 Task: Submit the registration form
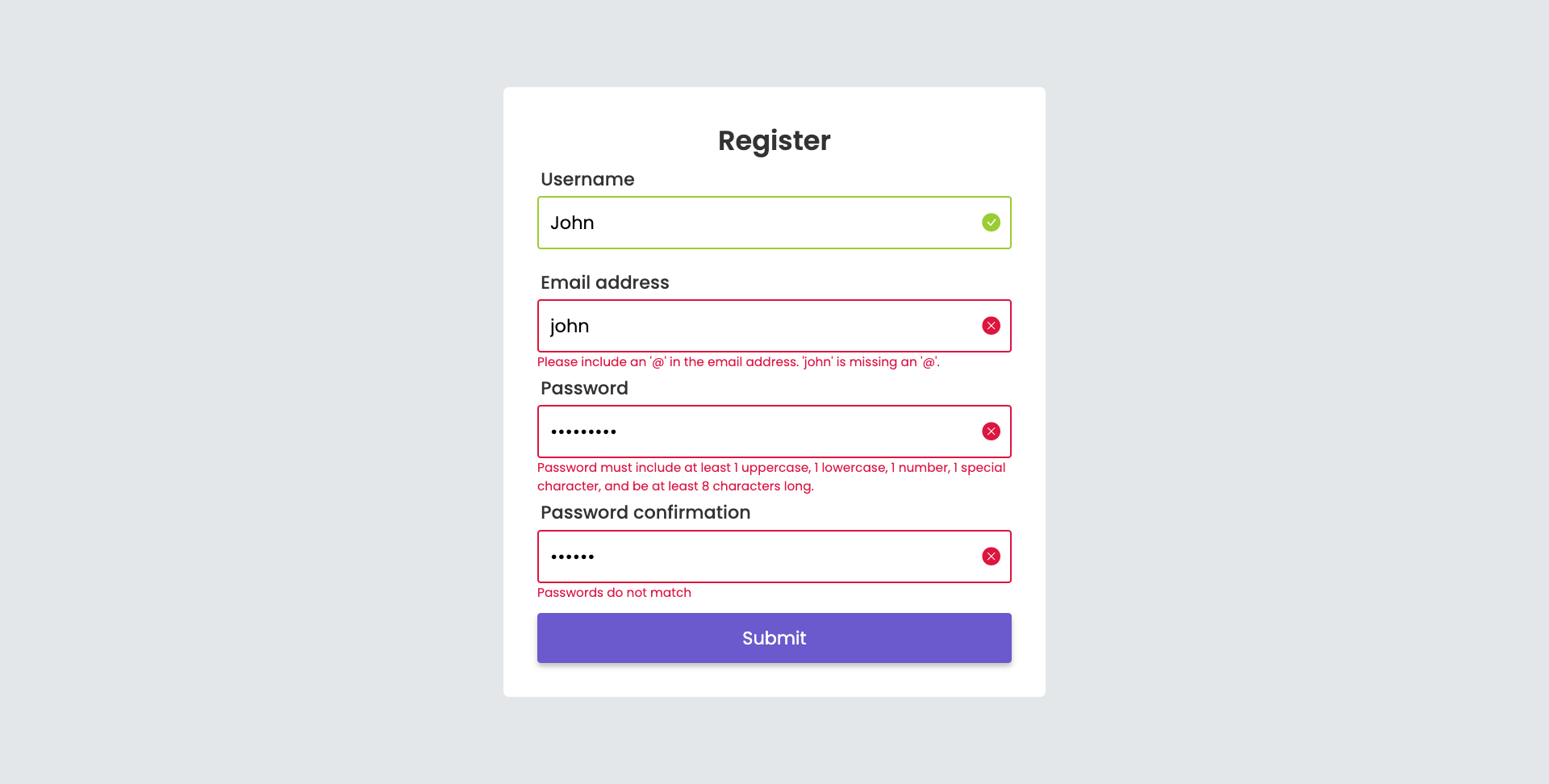pyautogui.click(x=774, y=638)
